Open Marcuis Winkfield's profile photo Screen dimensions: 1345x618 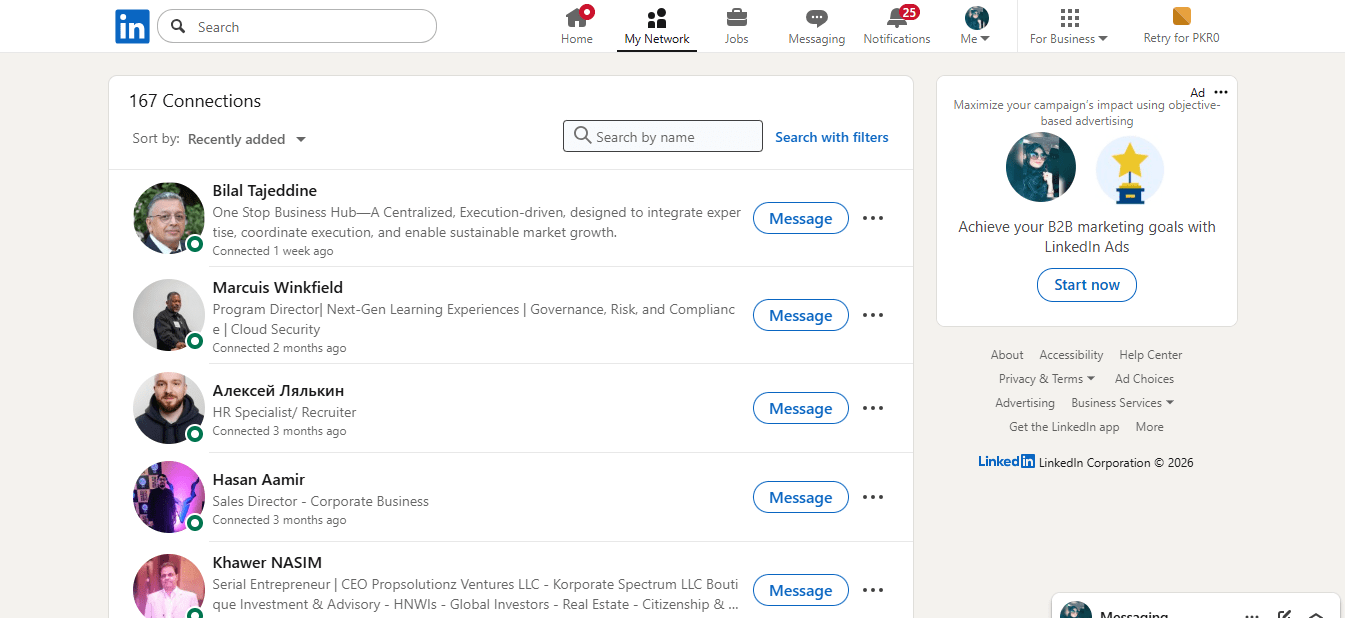[168, 314]
